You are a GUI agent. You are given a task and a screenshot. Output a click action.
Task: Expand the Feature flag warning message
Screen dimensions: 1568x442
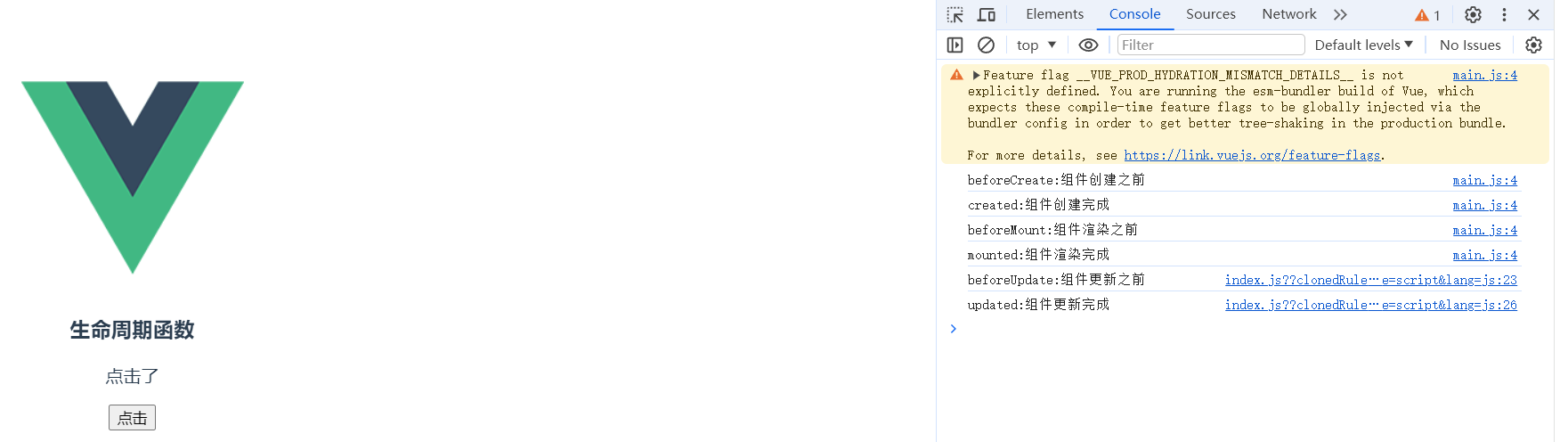pyautogui.click(x=976, y=76)
